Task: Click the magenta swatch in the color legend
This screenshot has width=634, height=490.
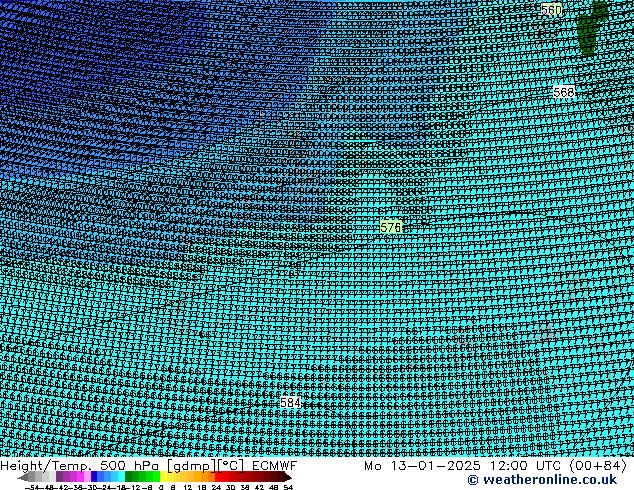Action: 80,477
